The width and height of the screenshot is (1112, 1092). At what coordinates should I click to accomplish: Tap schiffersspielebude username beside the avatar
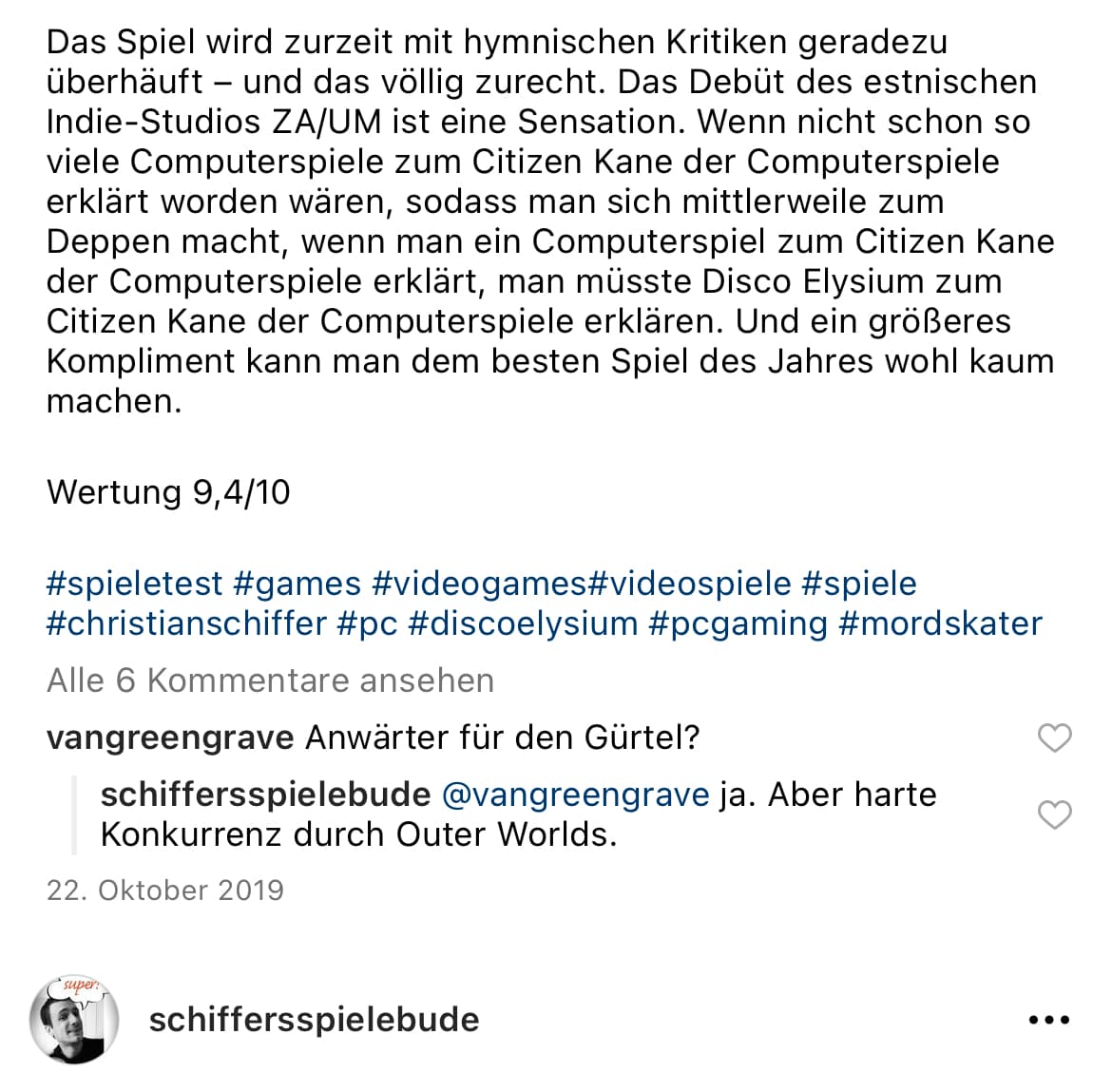(314, 1020)
